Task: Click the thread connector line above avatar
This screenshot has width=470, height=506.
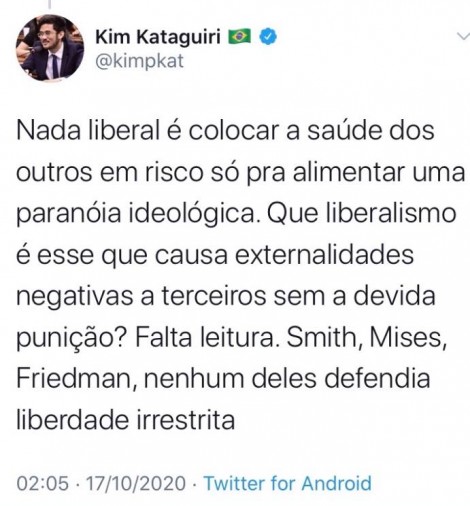Action: [50, 4]
